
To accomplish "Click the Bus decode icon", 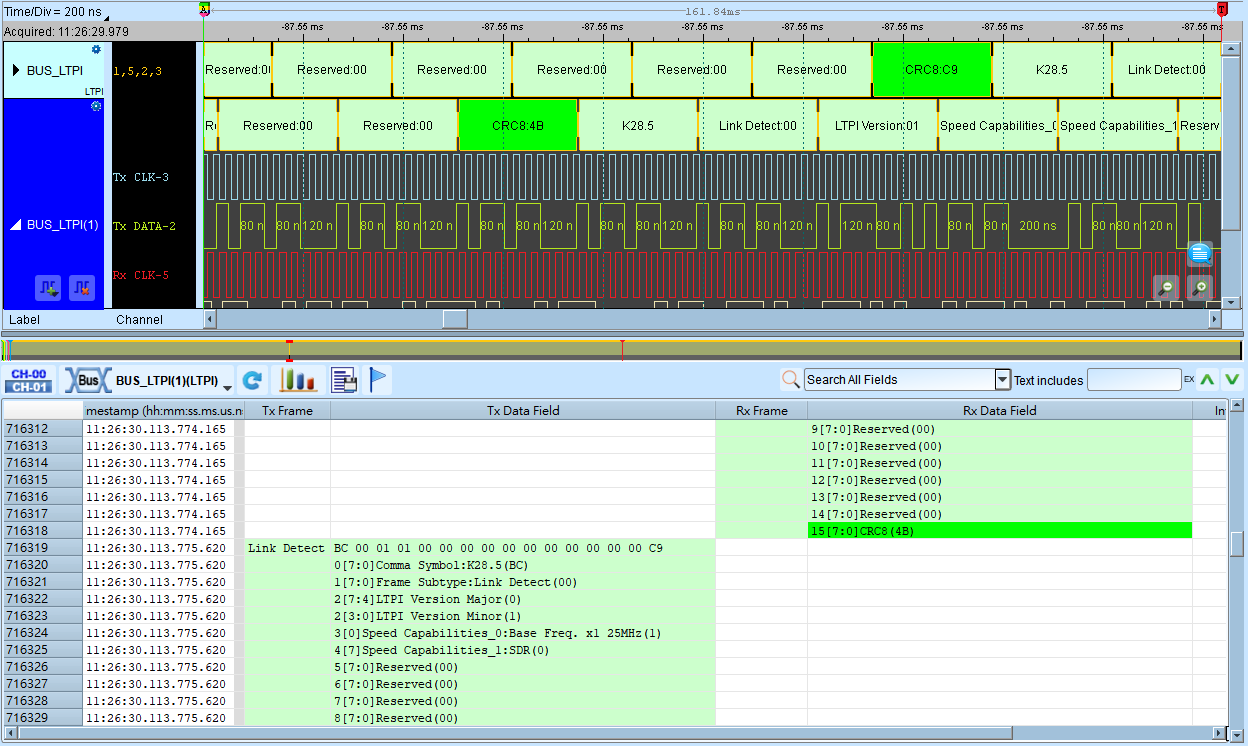I will pos(87,380).
